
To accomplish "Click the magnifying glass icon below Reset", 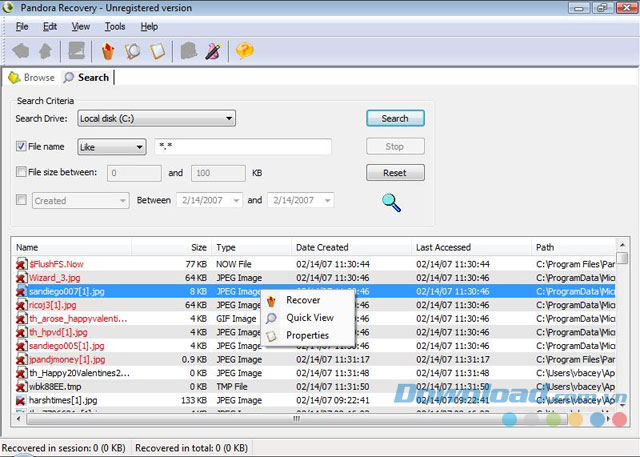I will point(391,202).
